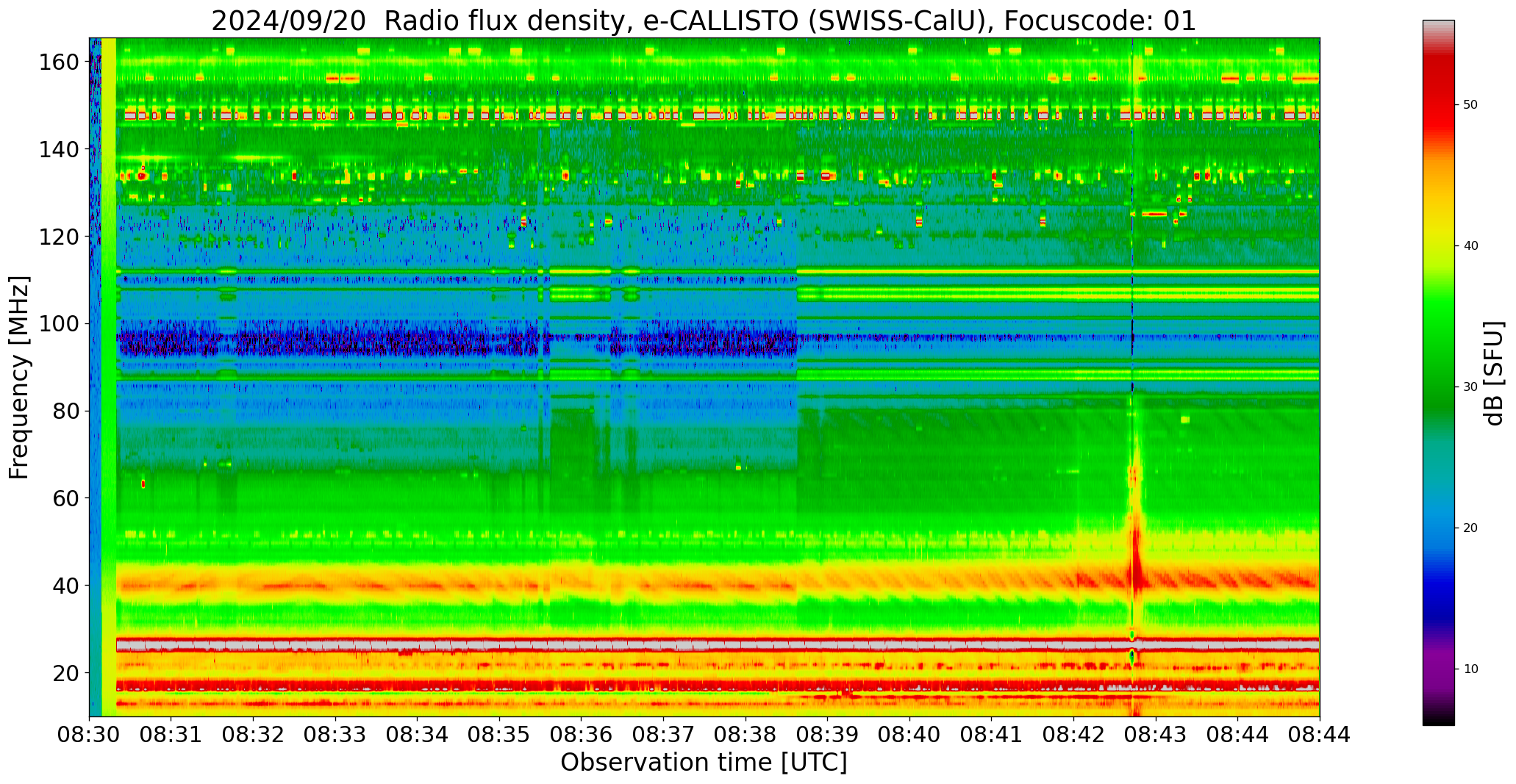Click the colorbar '40' tick label

(1470, 246)
